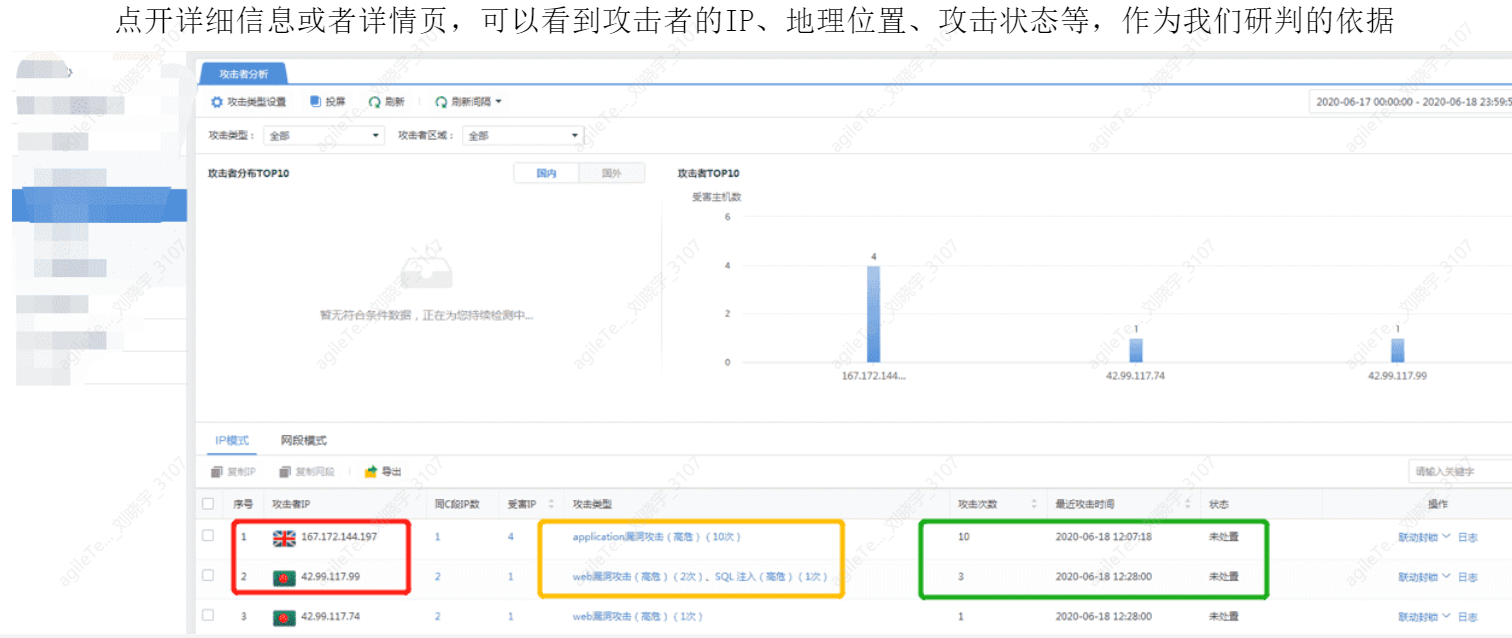Image resolution: width=1512 pixels, height=638 pixels.
Task: Expand chevron after 联动封锁 in 167.172.144.197 row
Action: point(1446,537)
